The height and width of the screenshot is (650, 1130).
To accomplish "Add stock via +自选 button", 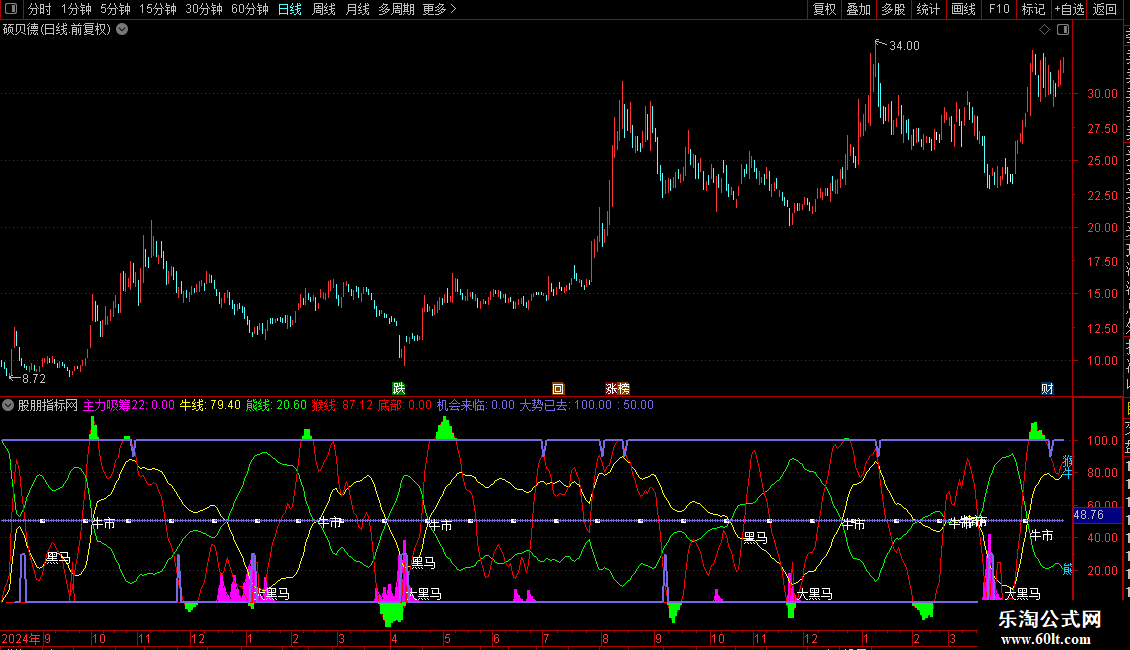I will (1069, 9).
